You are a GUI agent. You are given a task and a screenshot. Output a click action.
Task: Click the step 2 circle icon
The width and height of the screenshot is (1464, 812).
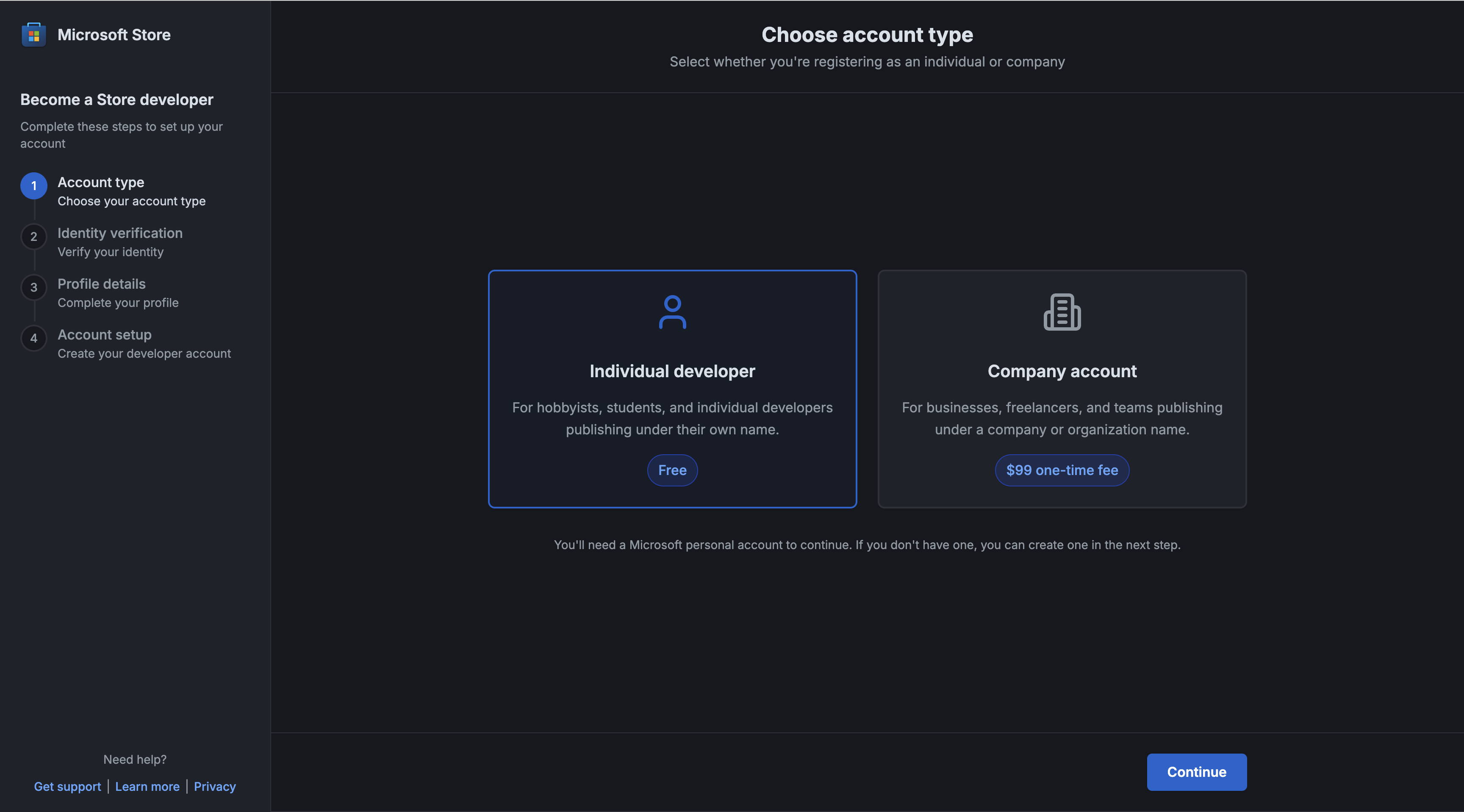33,237
